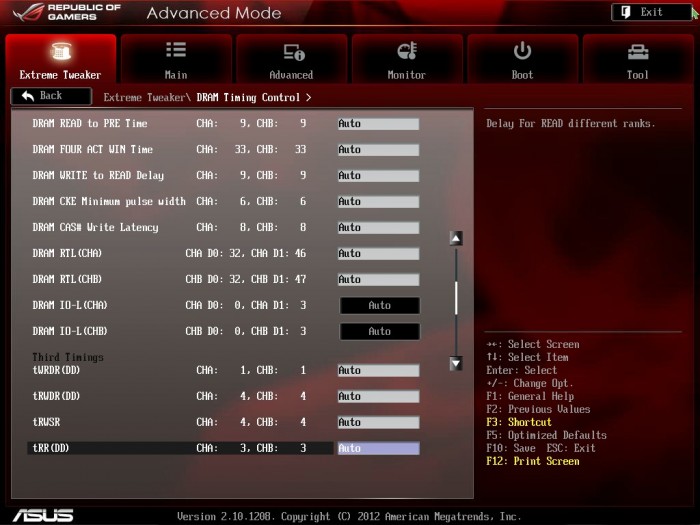The image size is (700, 525).
Task: Select the DRAM READ to PRE Time field
Action: (x=378, y=124)
